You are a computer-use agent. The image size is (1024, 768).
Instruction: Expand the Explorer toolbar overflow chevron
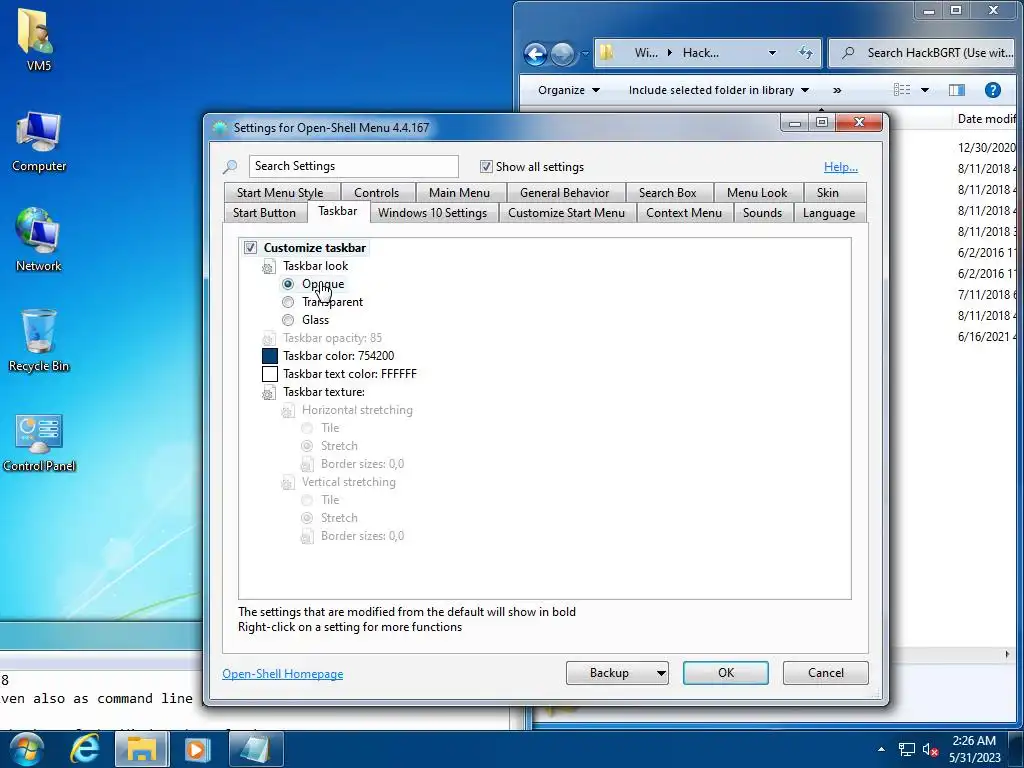[837, 90]
